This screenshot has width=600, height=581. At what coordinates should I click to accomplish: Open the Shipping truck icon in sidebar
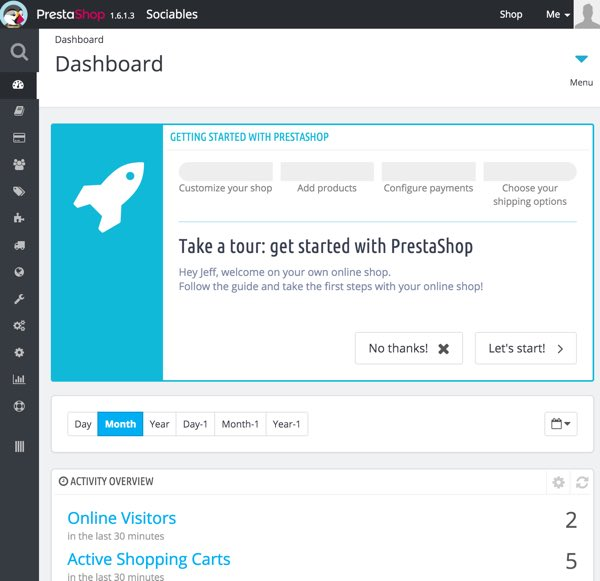click(x=19, y=245)
